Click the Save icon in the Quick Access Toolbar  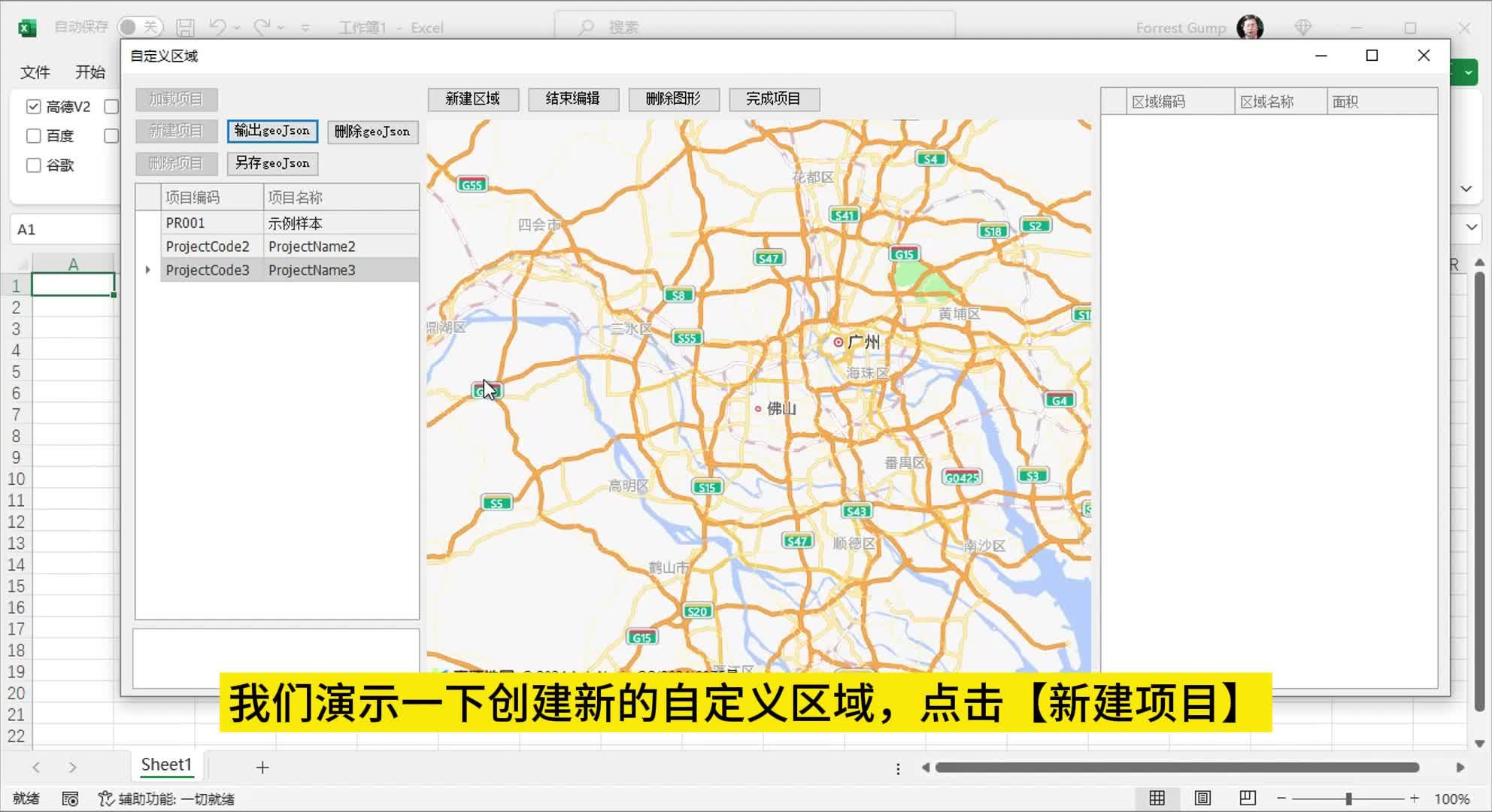click(184, 27)
